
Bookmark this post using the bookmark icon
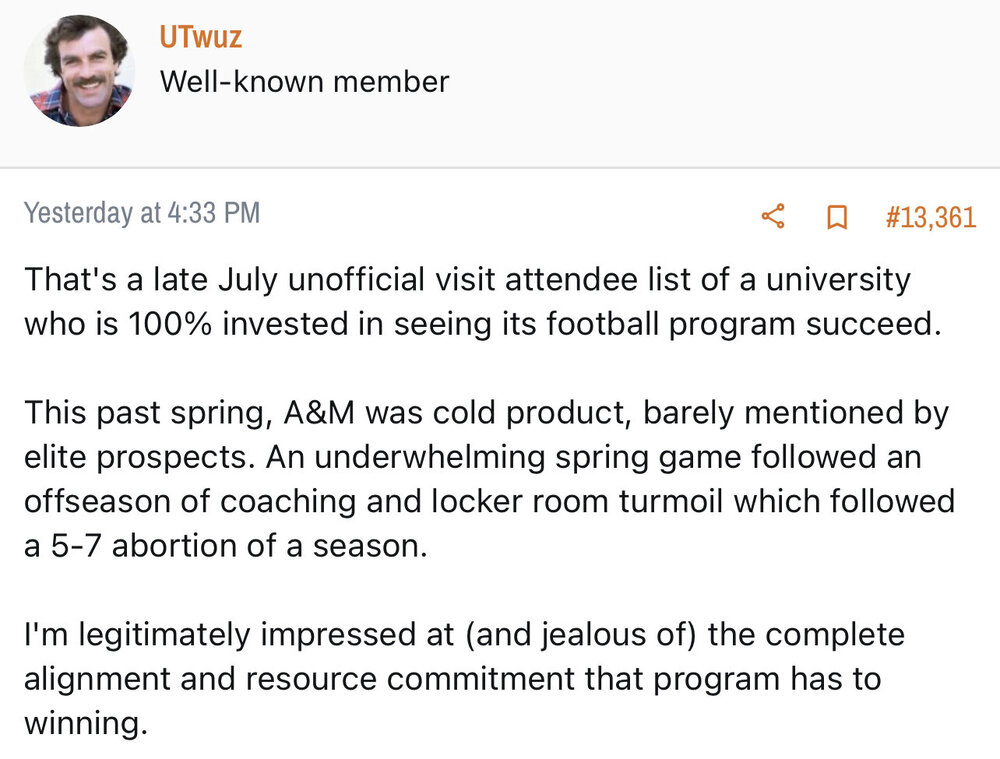click(x=836, y=217)
